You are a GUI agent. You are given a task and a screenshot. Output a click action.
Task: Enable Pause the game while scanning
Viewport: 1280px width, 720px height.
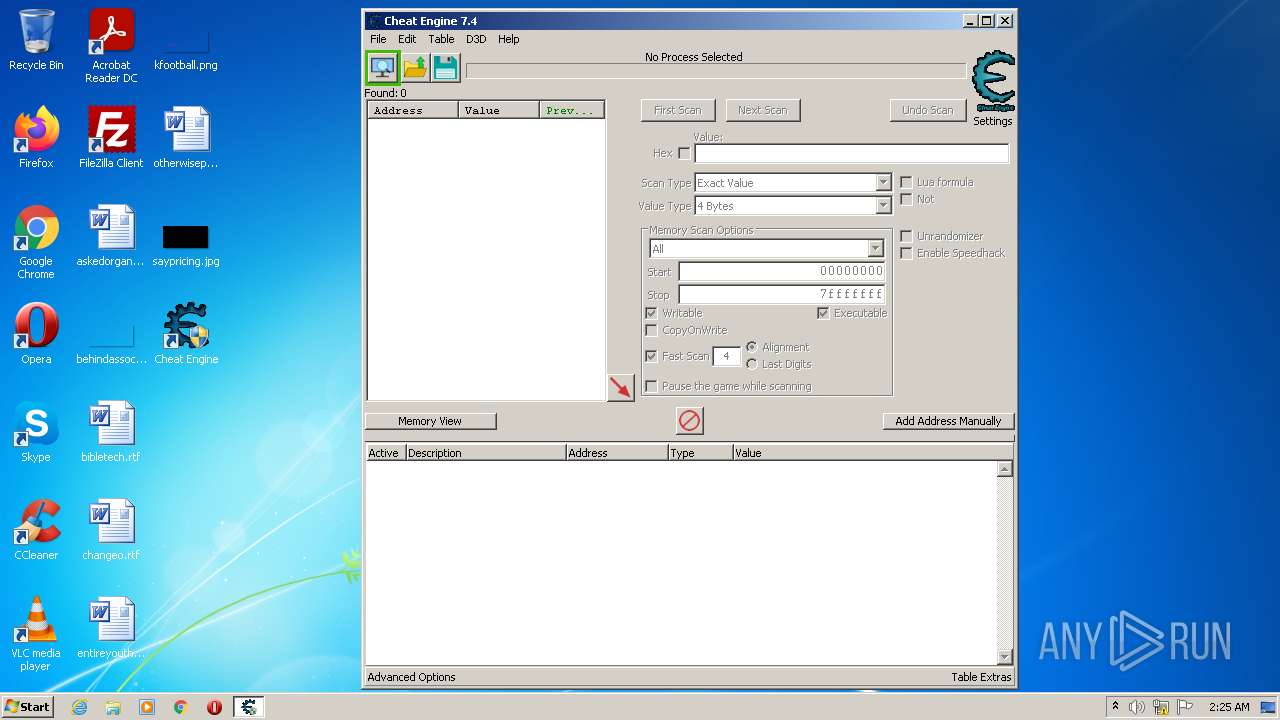point(651,386)
